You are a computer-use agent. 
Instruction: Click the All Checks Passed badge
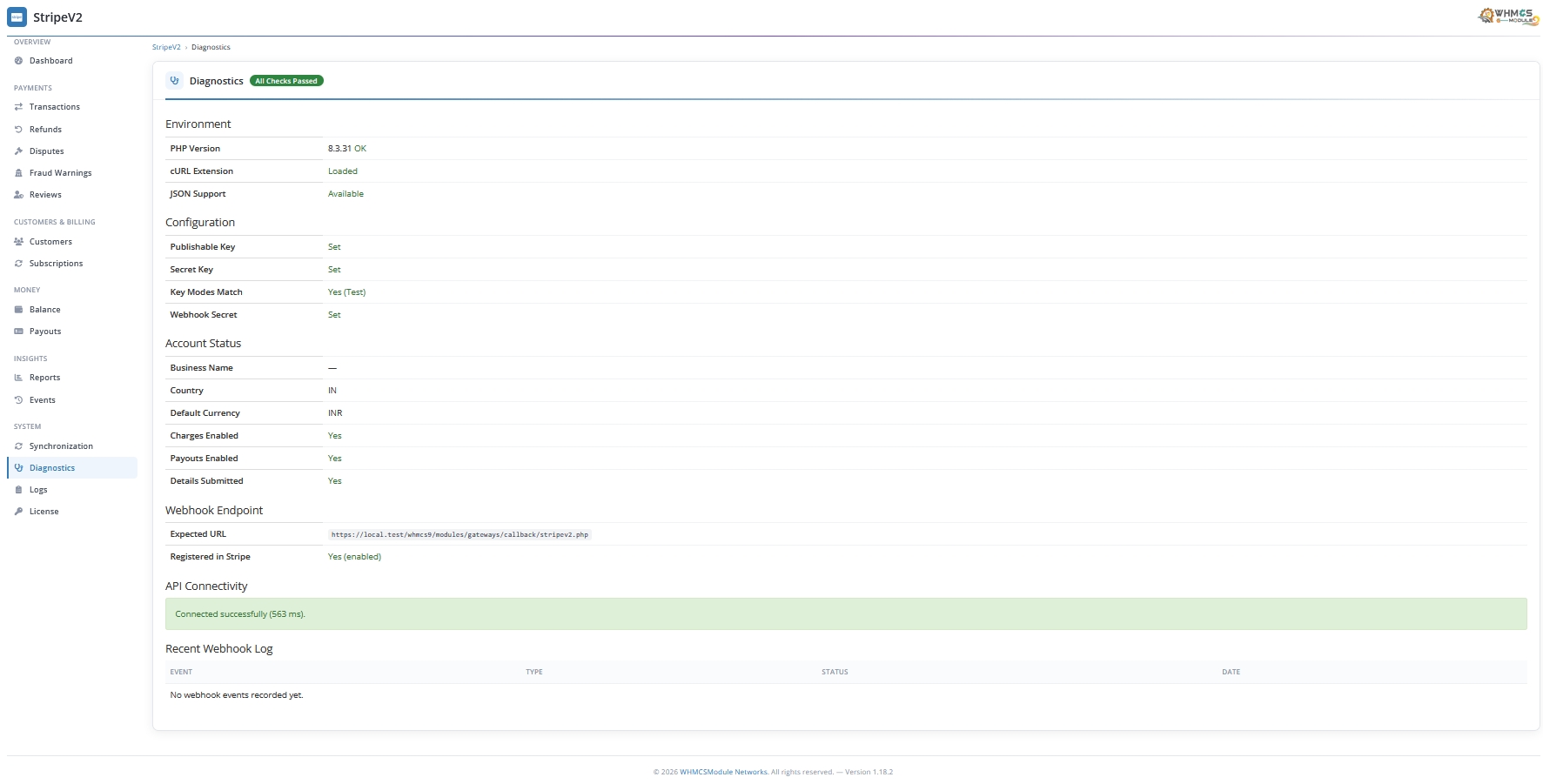tap(286, 81)
